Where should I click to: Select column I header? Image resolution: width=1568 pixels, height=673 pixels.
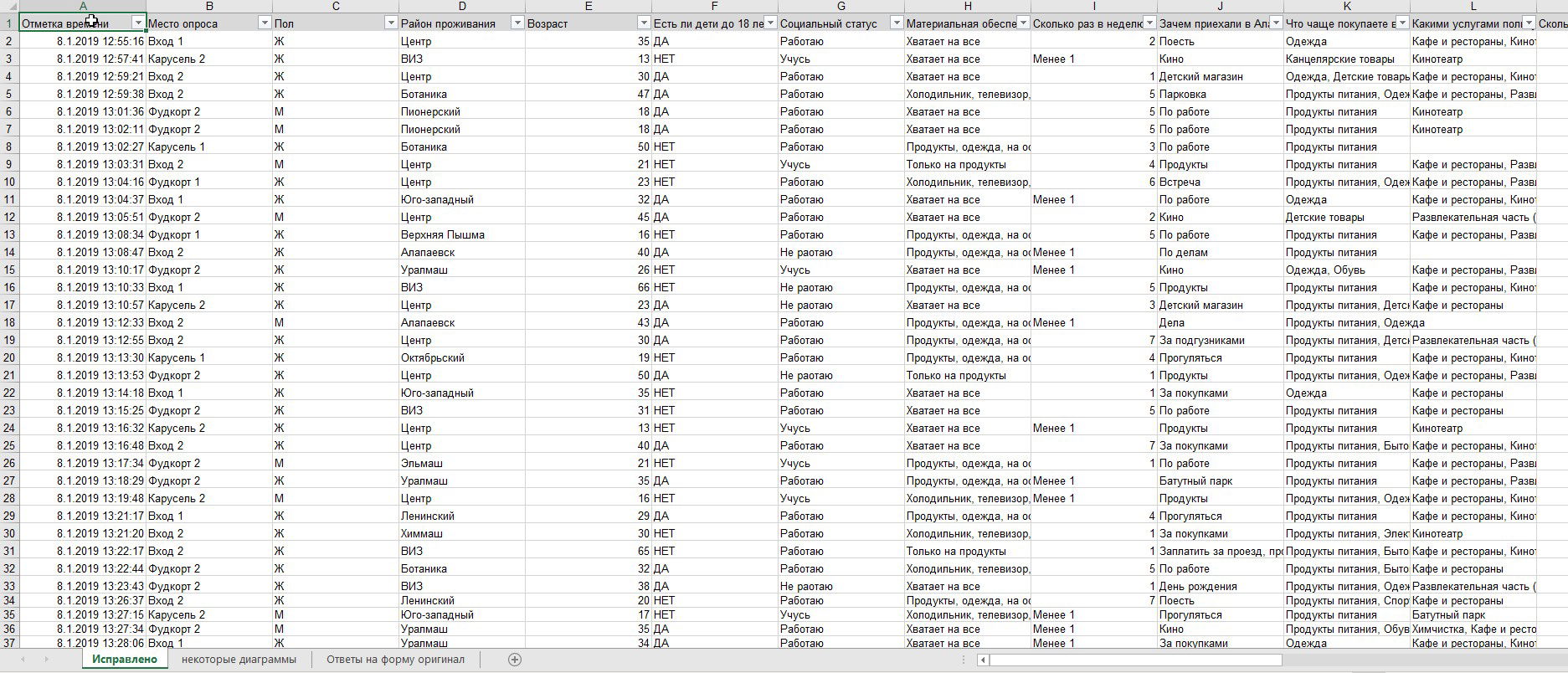[x=1094, y=6]
